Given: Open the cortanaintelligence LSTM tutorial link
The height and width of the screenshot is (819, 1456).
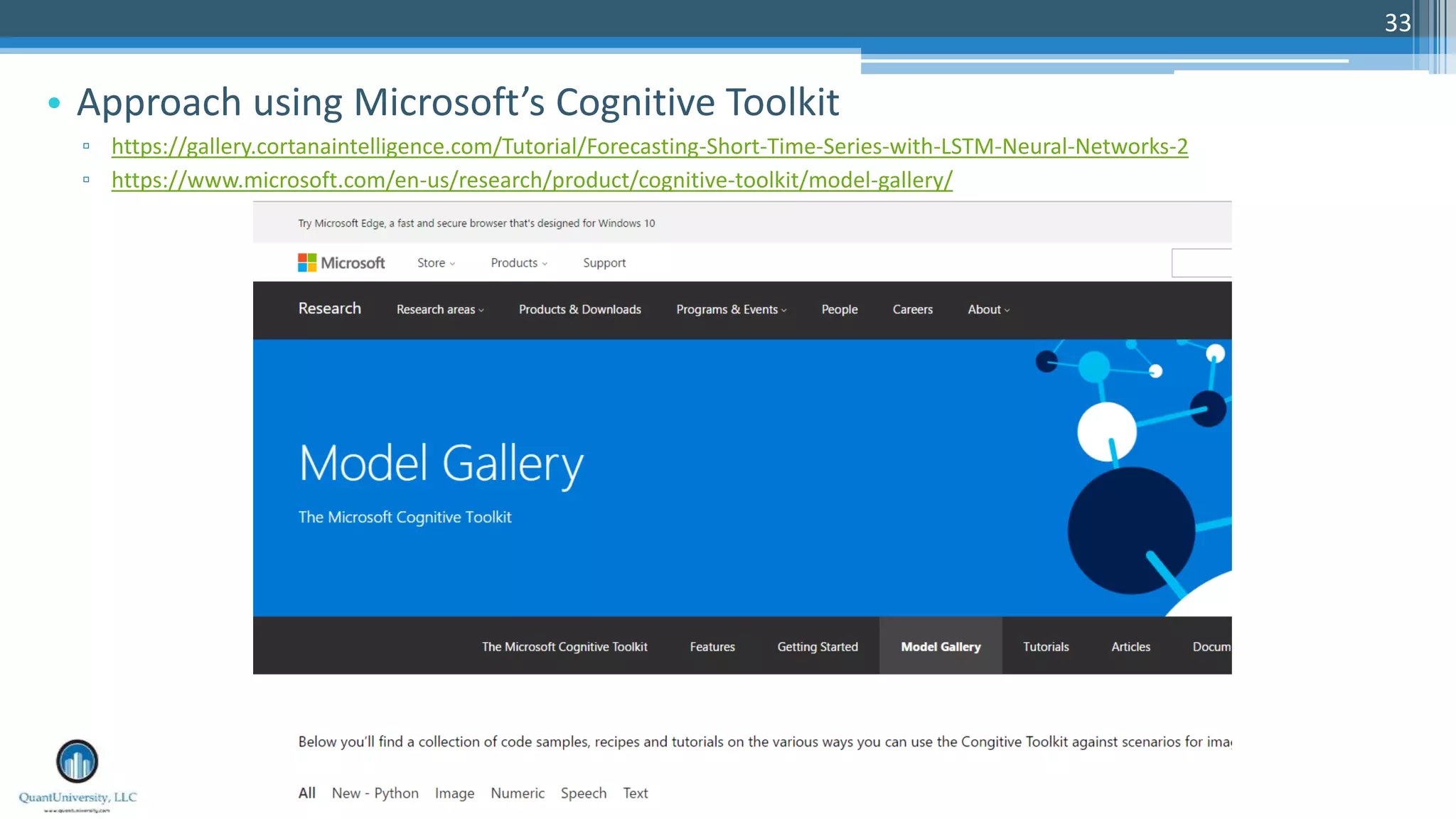Looking at the screenshot, I should click(x=650, y=146).
